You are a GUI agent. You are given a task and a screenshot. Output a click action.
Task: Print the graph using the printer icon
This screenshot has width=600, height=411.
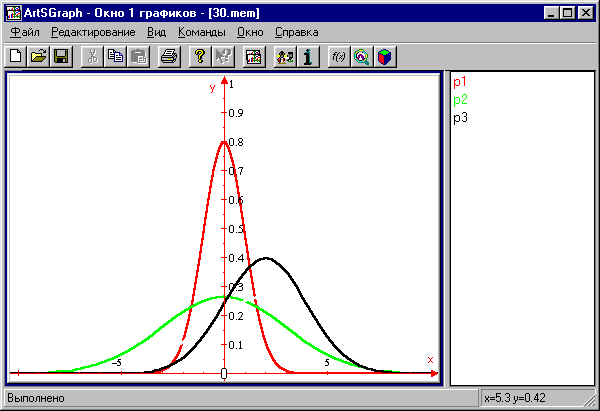click(169, 57)
